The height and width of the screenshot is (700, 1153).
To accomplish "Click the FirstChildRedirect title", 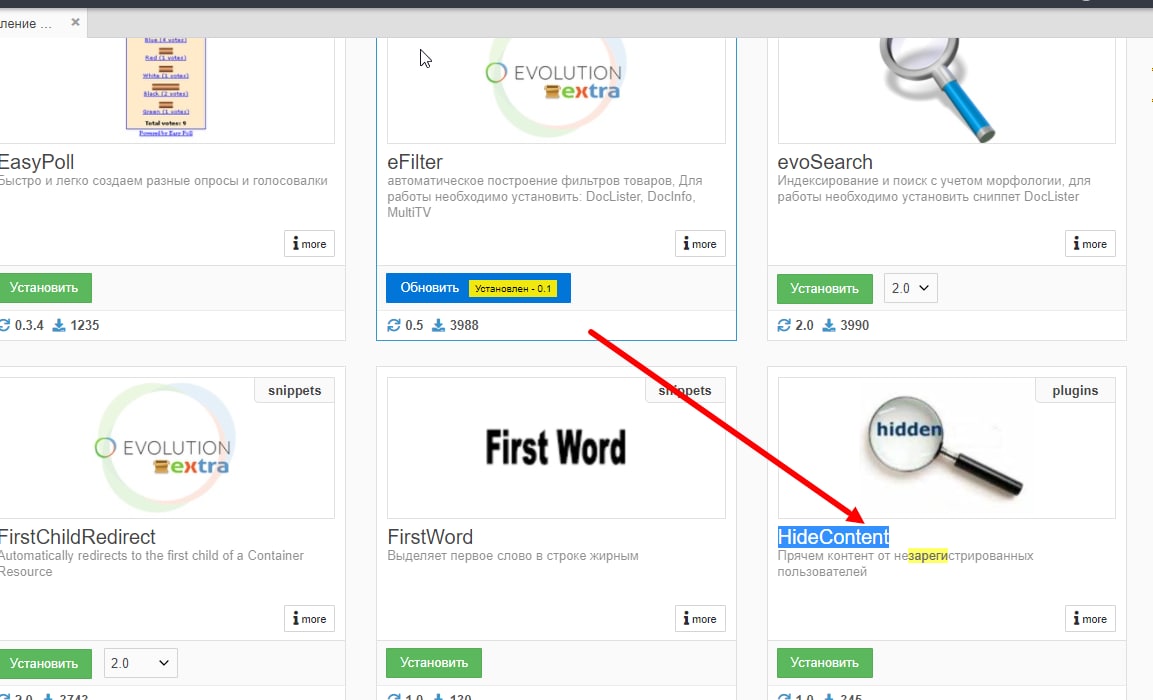I will tap(78, 537).
